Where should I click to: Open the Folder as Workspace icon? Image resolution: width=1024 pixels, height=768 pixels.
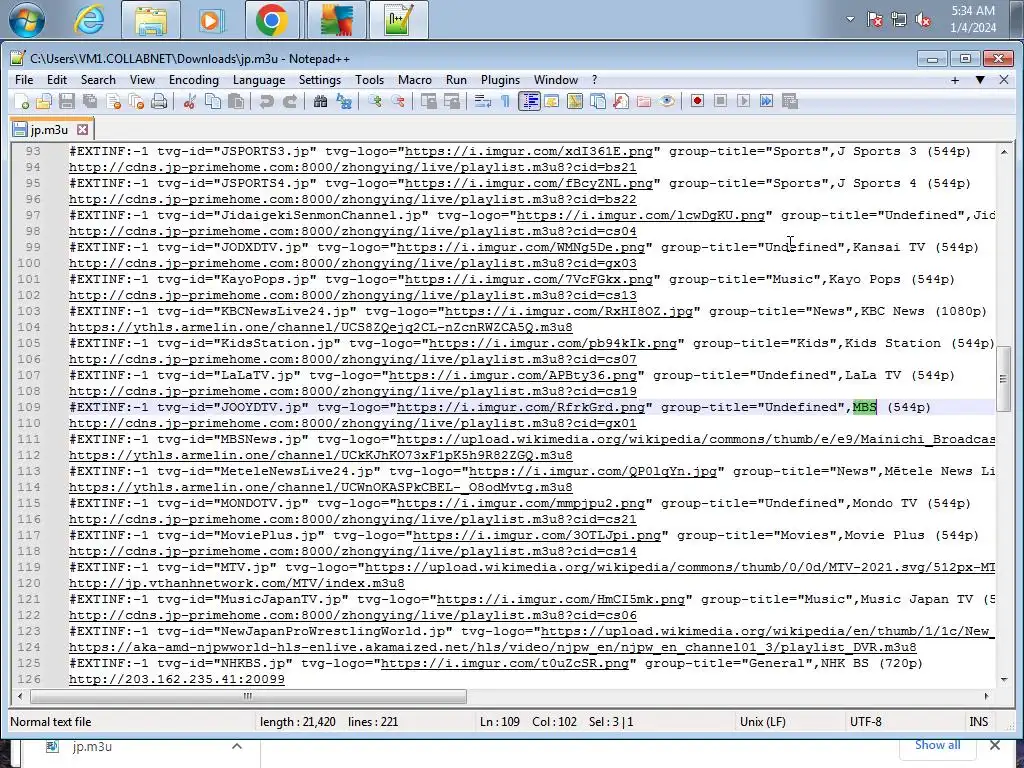point(644,102)
